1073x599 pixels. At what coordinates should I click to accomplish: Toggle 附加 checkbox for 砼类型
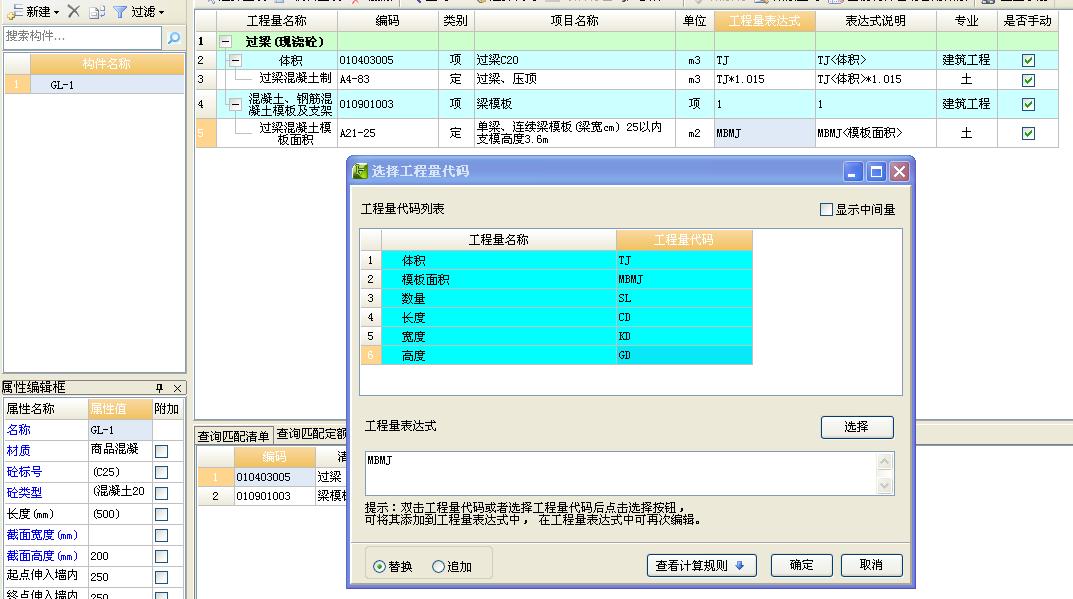point(161,493)
